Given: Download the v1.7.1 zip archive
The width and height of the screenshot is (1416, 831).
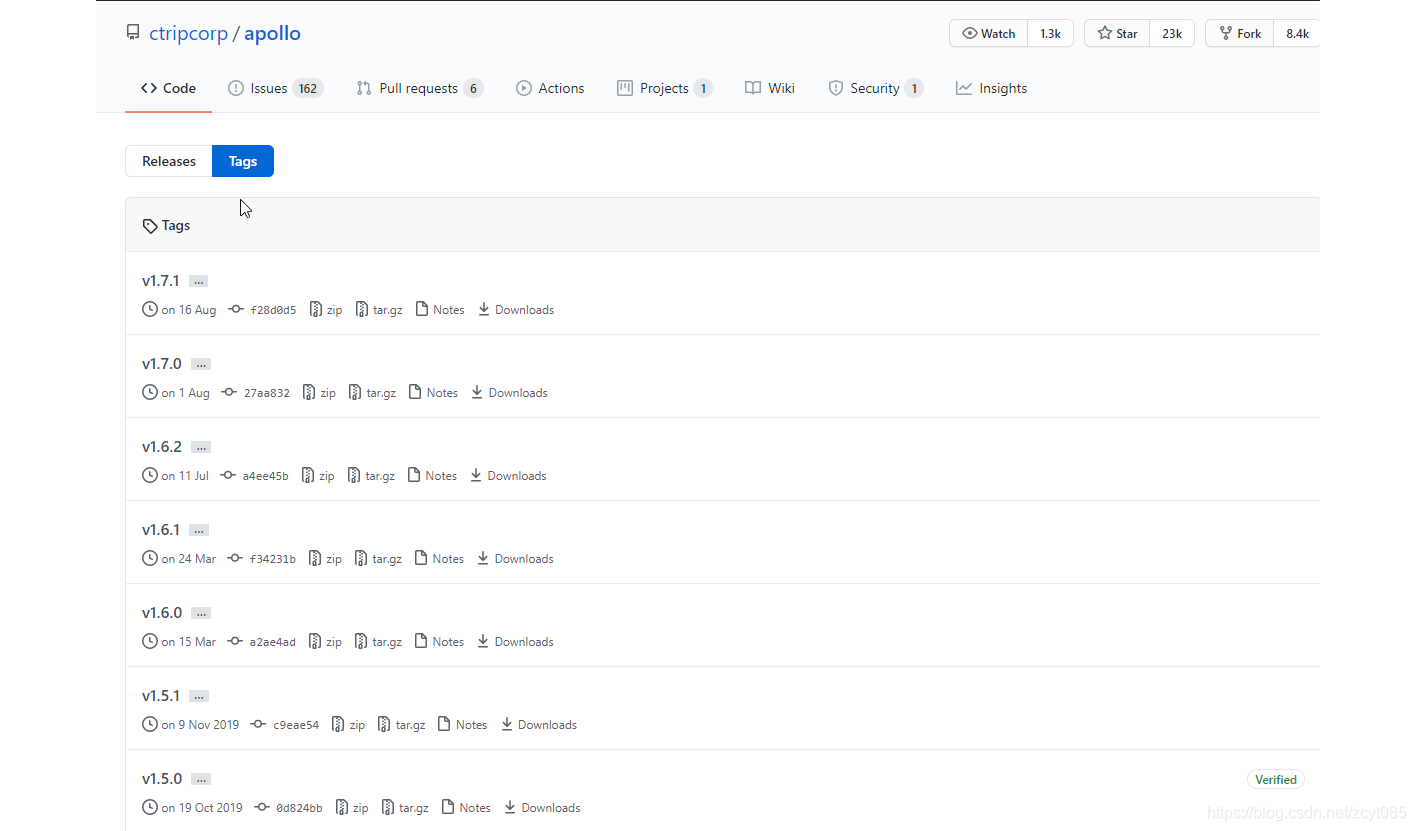Looking at the screenshot, I should click(x=326, y=310).
